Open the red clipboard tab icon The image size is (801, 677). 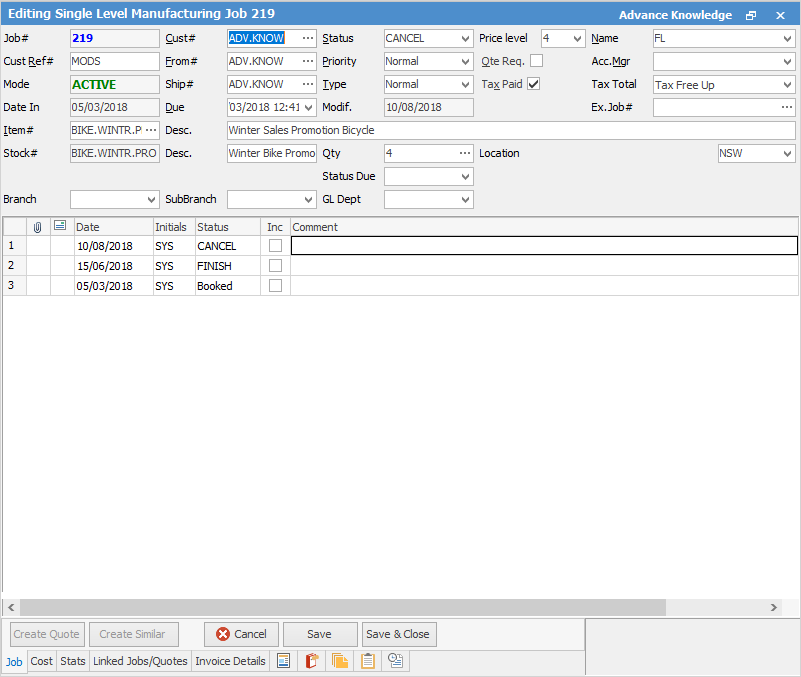pyautogui.click(x=312, y=661)
